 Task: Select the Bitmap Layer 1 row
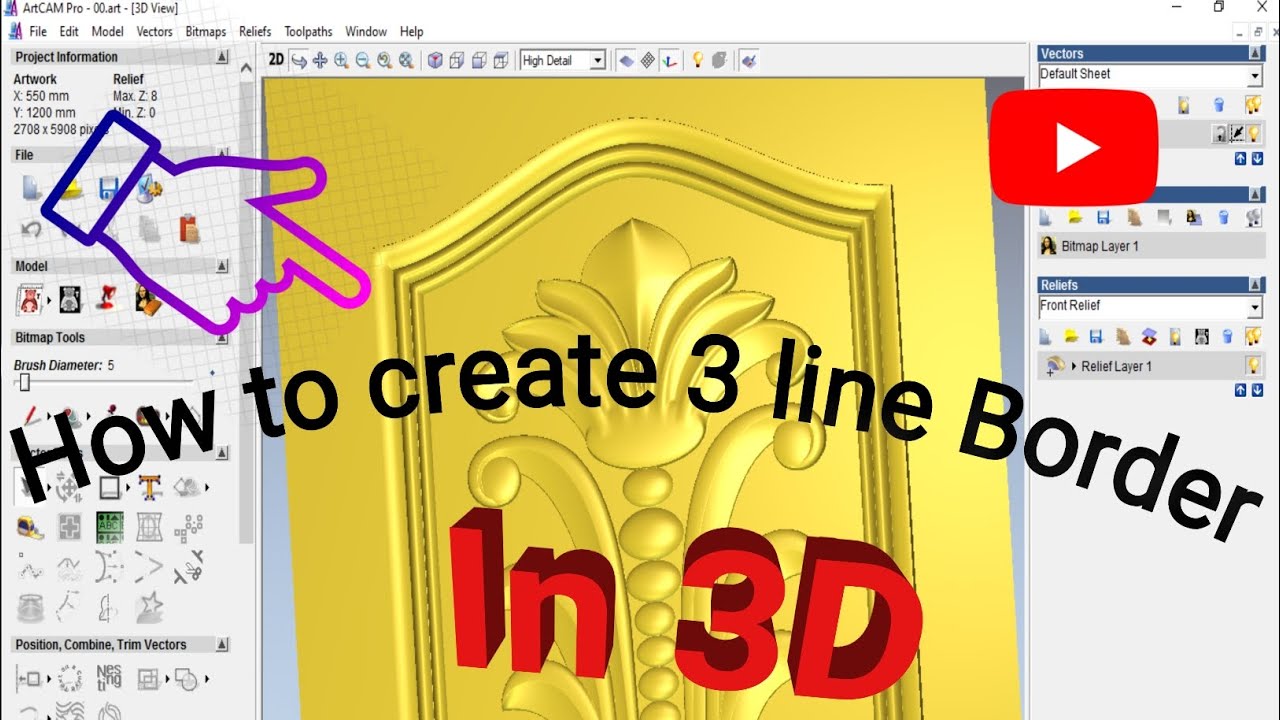click(x=1150, y=246)
